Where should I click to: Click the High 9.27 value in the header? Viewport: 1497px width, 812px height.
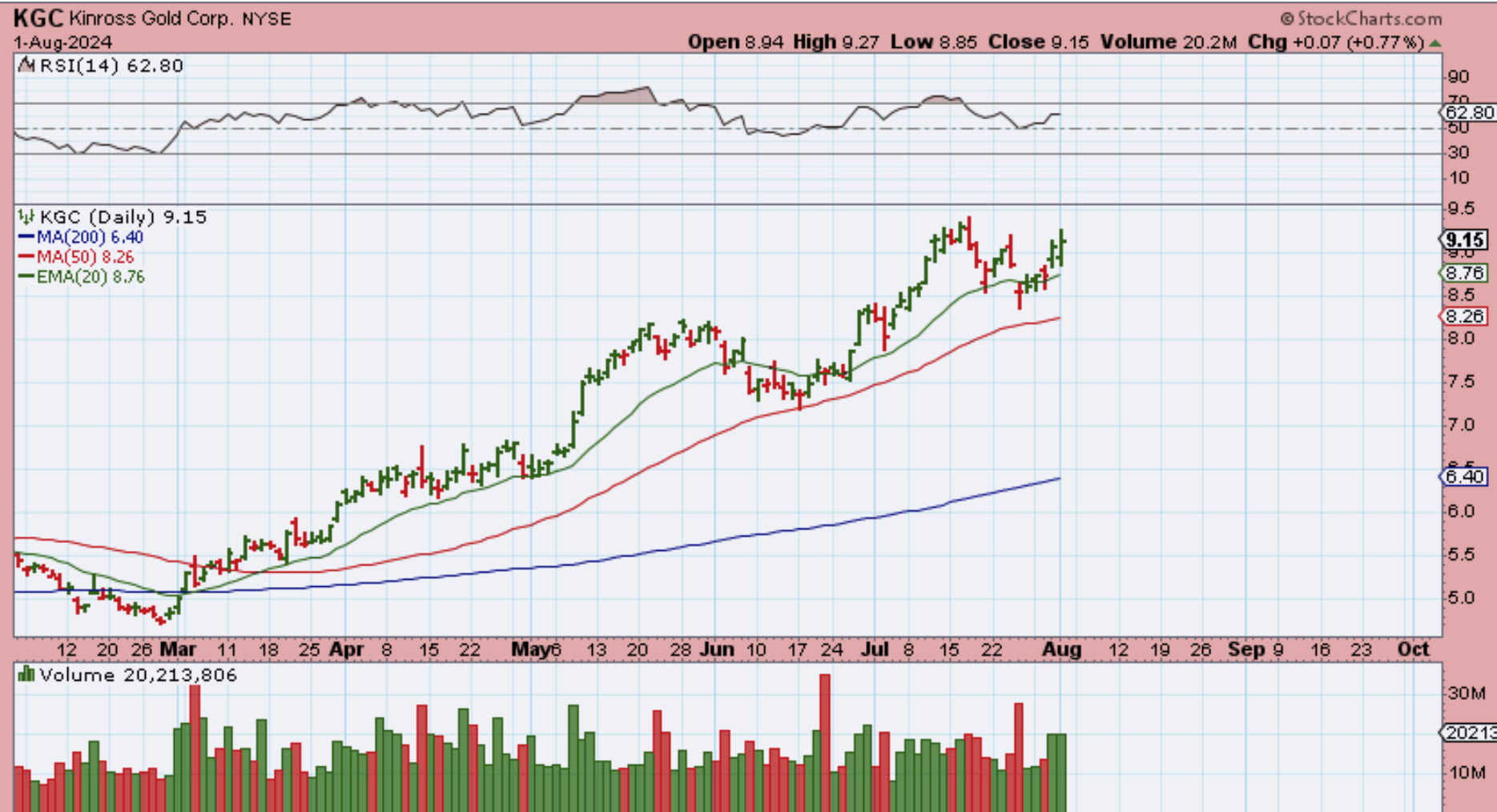[836, 42]
